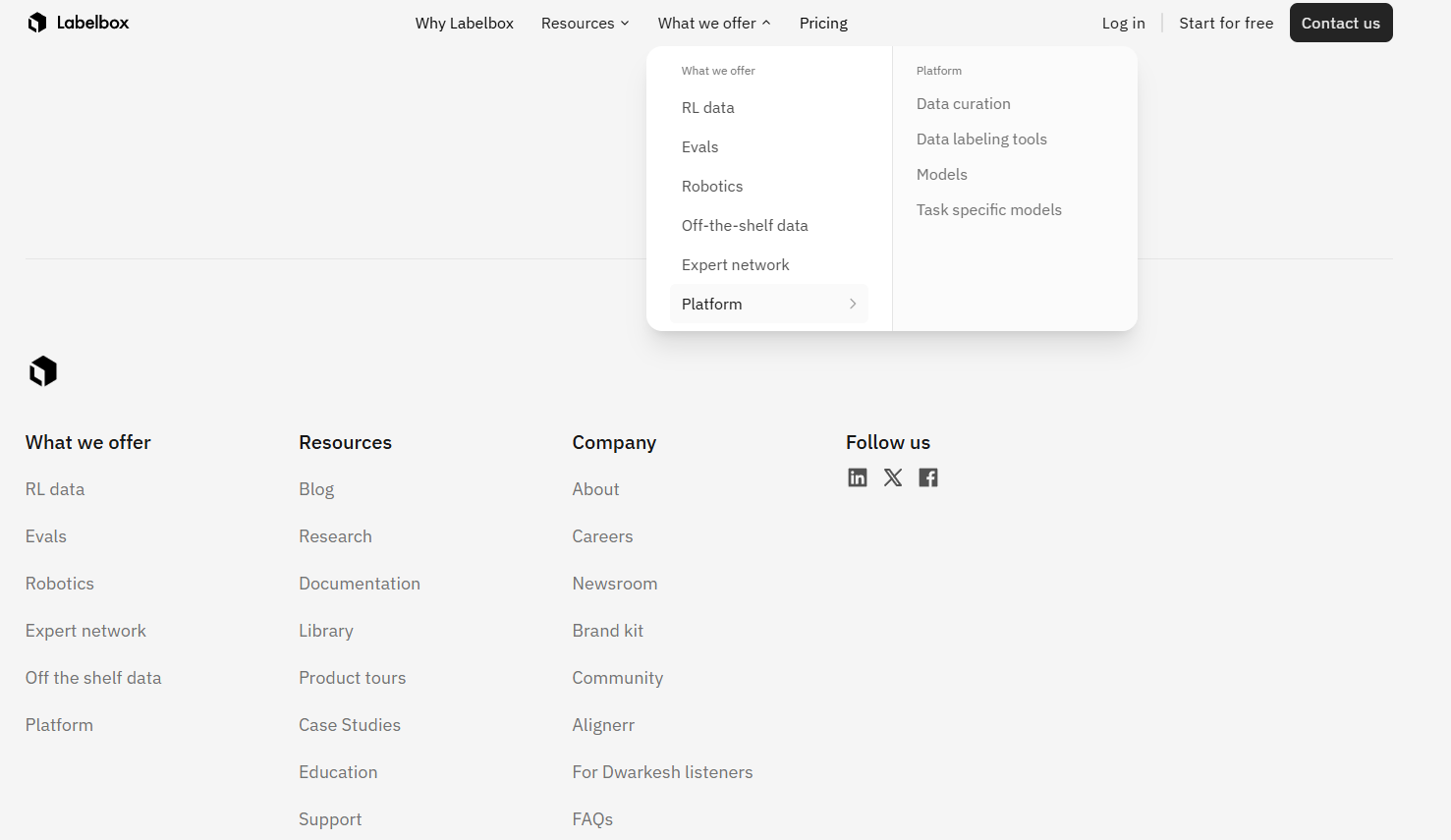
Task: Open the Resources dropdown
Action: (x=585, y=23)
